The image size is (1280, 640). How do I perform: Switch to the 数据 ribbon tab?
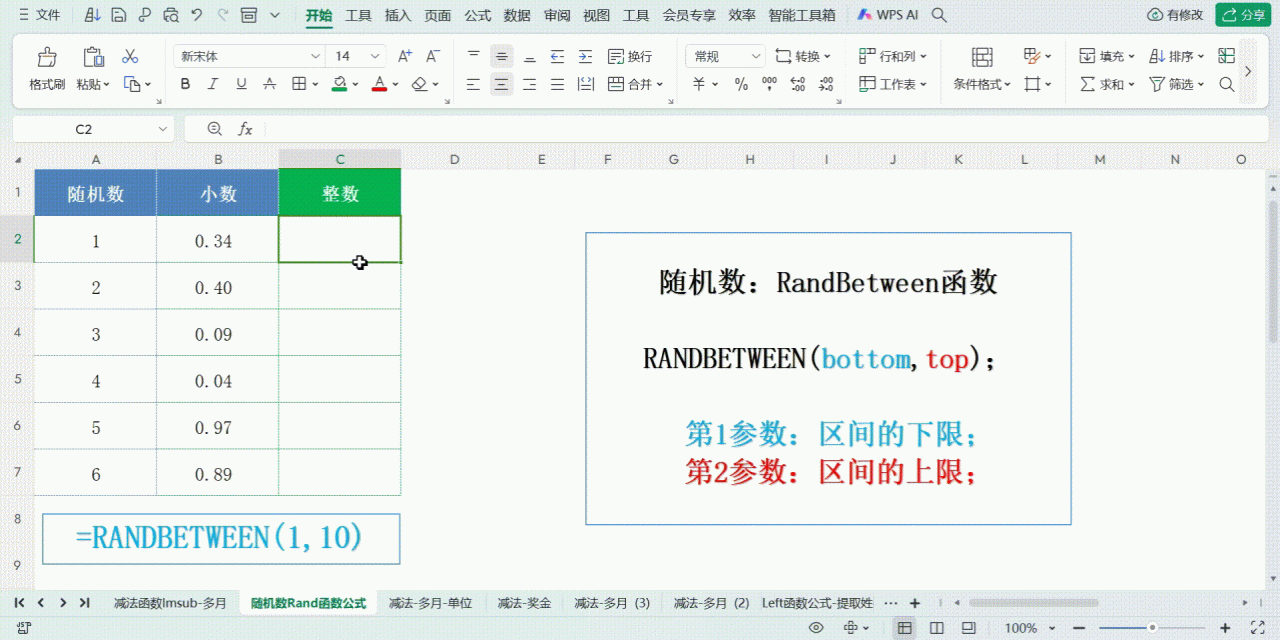click(x=517, y=15)
